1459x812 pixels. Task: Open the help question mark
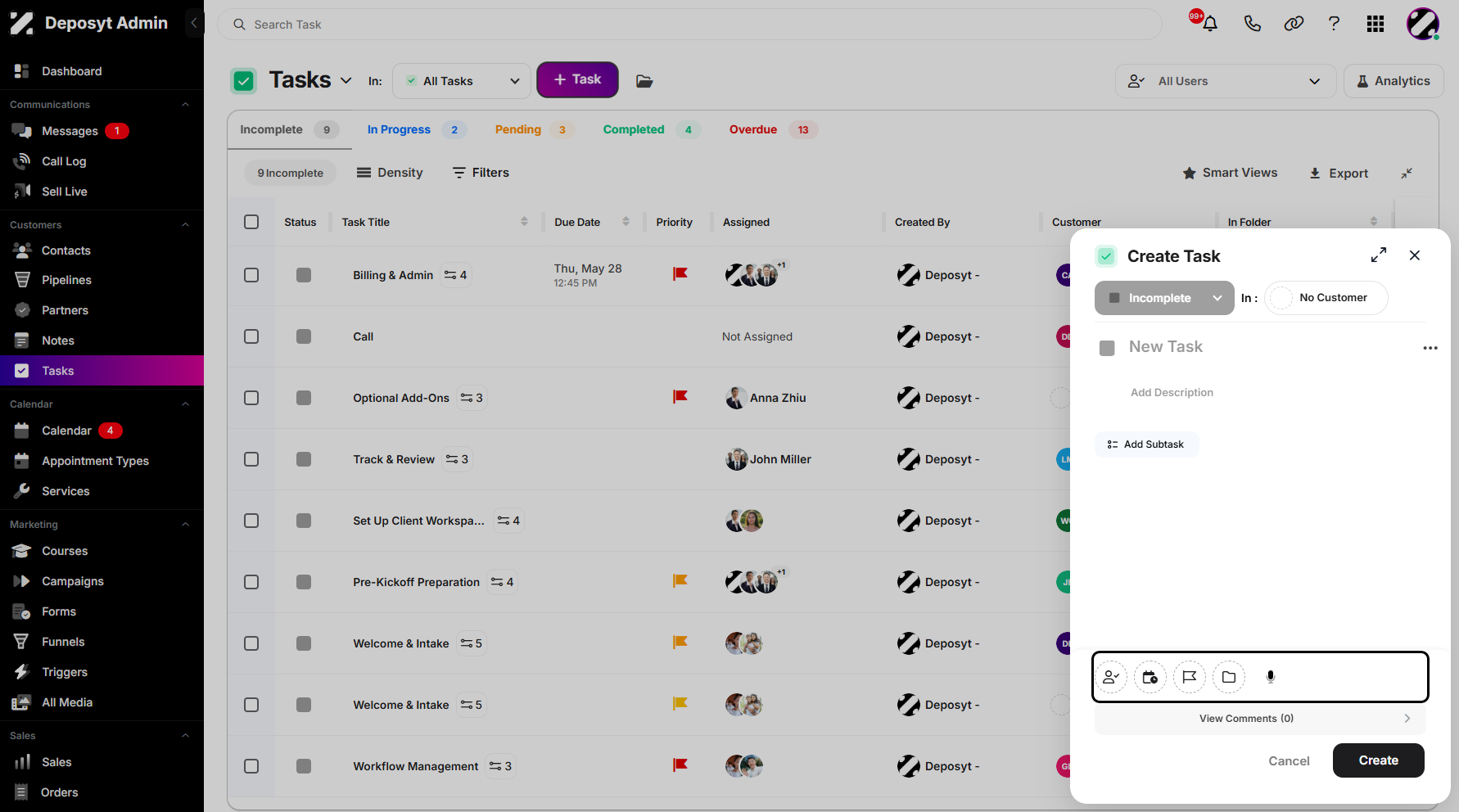point(1335,24)
